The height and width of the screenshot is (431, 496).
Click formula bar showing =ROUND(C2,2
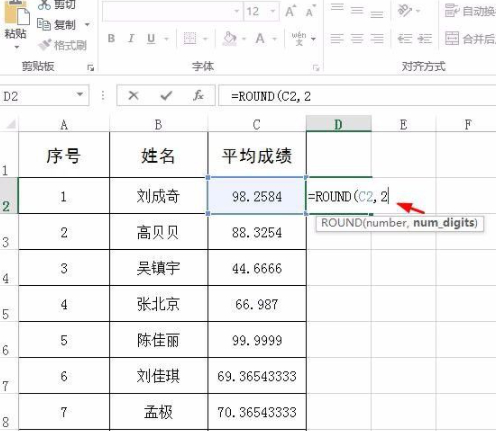point(357,96)
